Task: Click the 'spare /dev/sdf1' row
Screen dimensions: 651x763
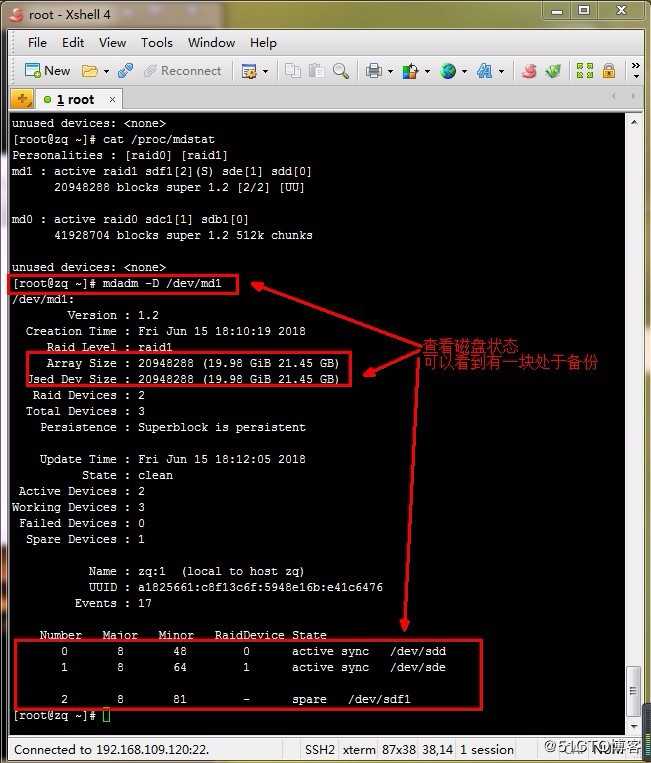Action: (x=236, y=699)
